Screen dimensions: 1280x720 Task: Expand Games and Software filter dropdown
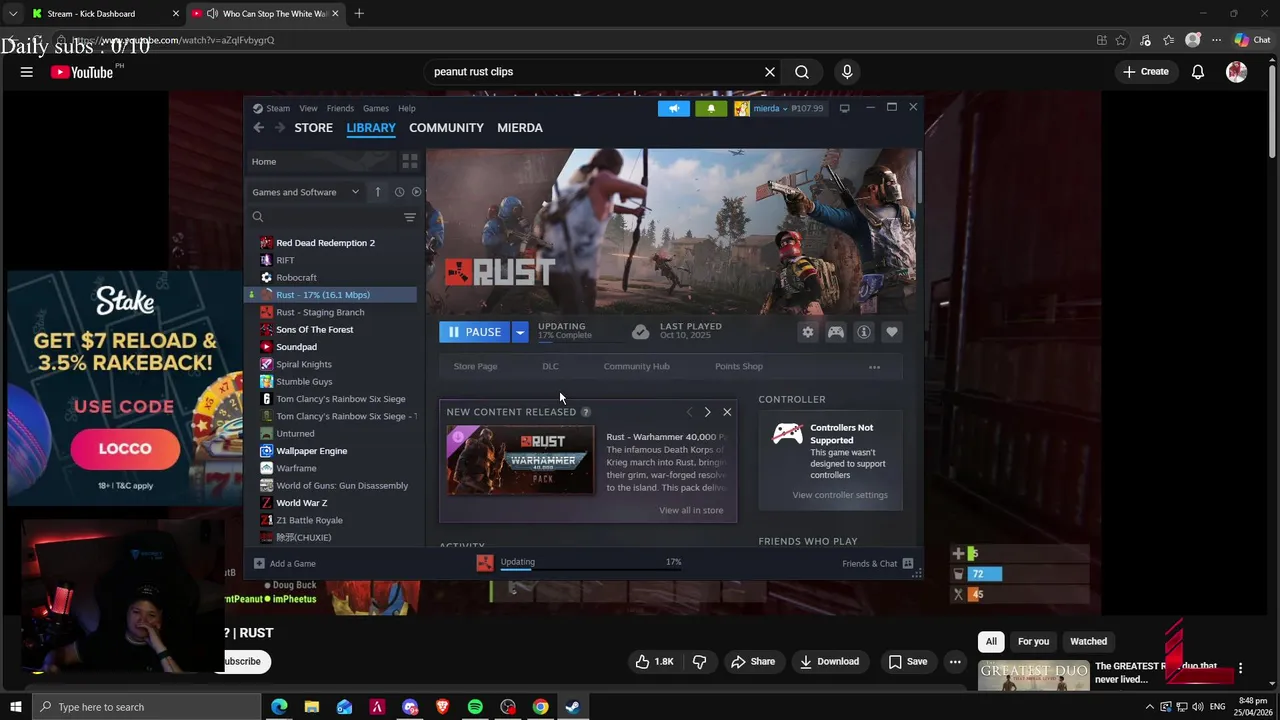306,192
